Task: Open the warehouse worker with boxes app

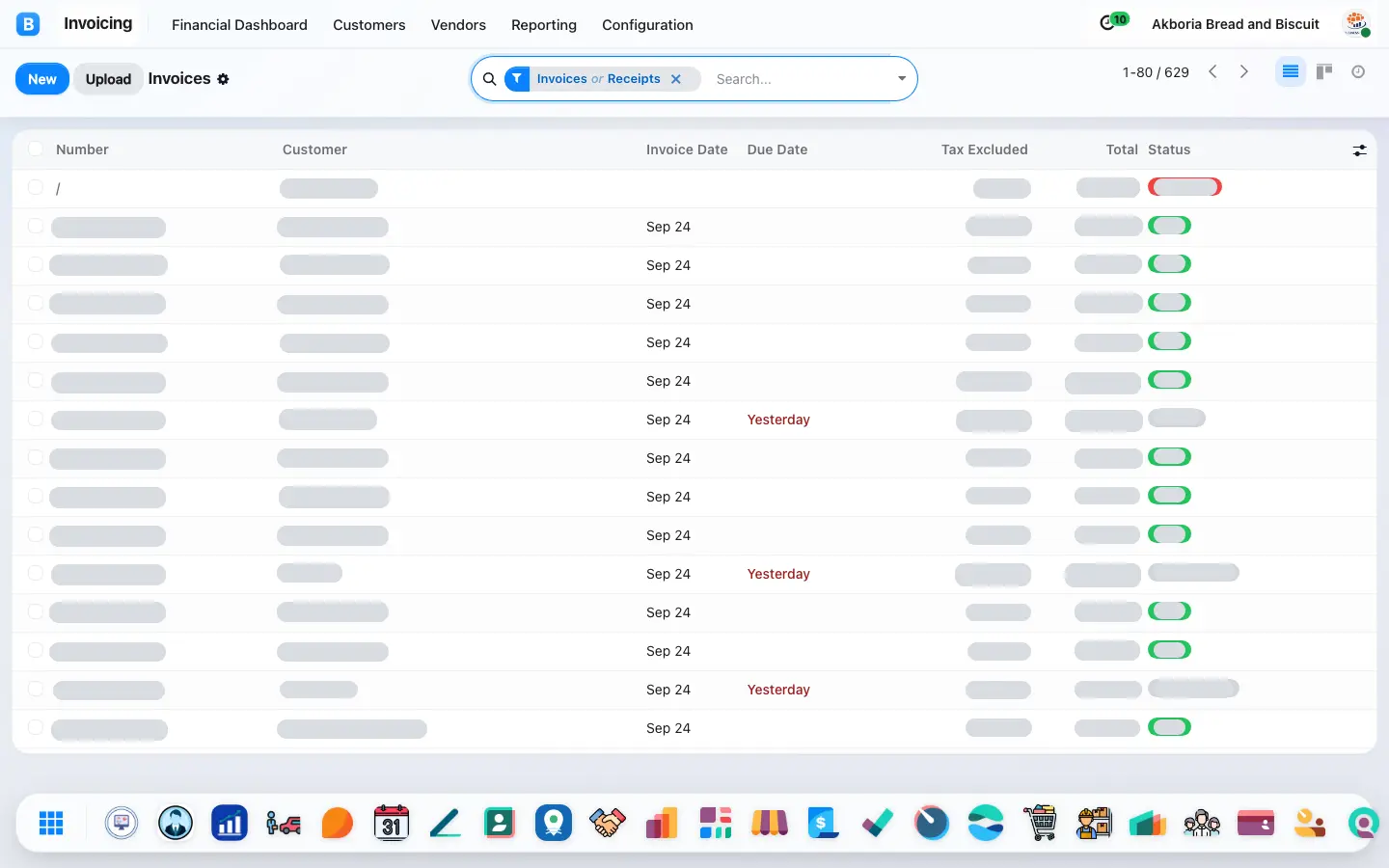Action: 1094,823
